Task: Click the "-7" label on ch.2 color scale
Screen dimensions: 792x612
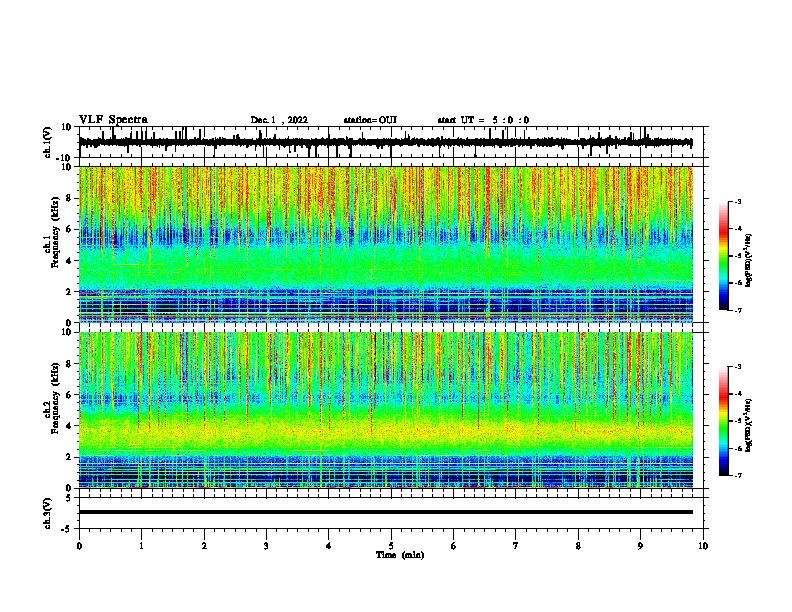Action: (737, 476)
